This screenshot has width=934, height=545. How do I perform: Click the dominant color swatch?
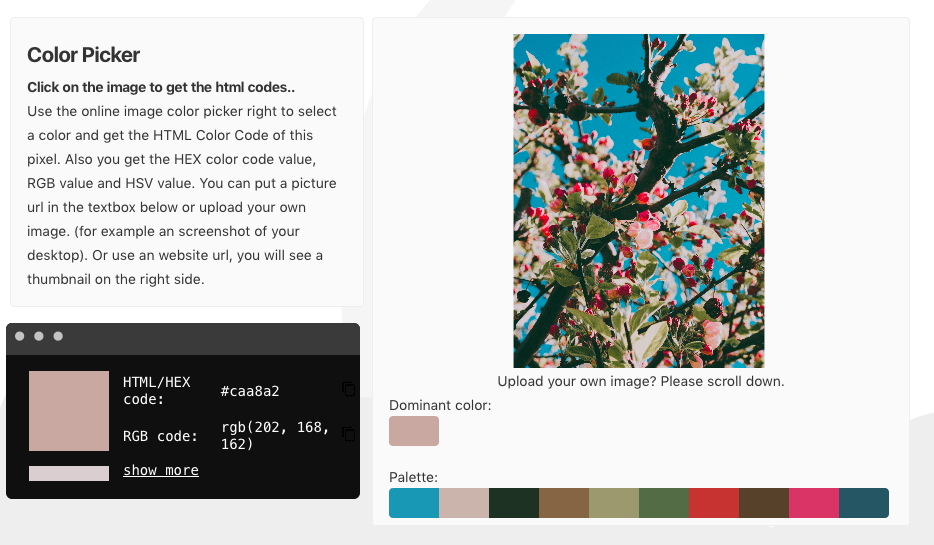point(414,431)
